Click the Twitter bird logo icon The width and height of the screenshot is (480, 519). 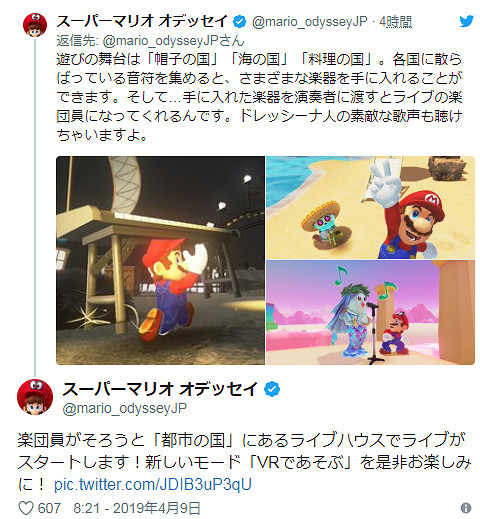pos(466,21)
